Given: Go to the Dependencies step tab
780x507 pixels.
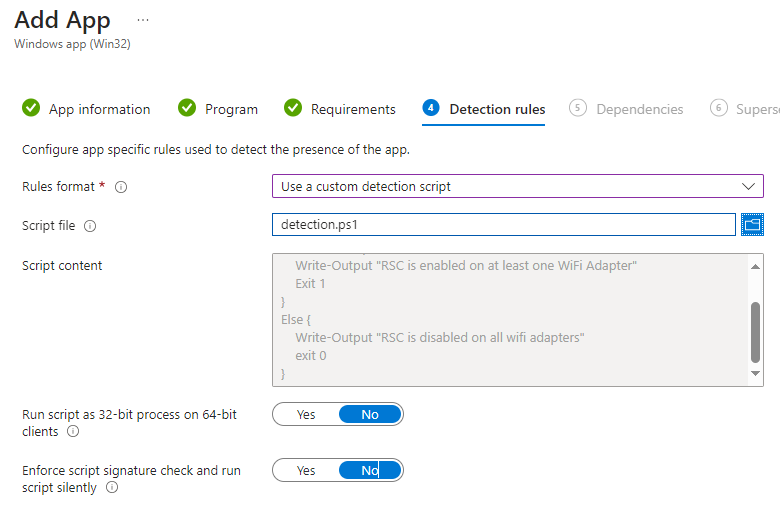Looking at the screenshot, I should pyautogui.click(x=639, y=109).
